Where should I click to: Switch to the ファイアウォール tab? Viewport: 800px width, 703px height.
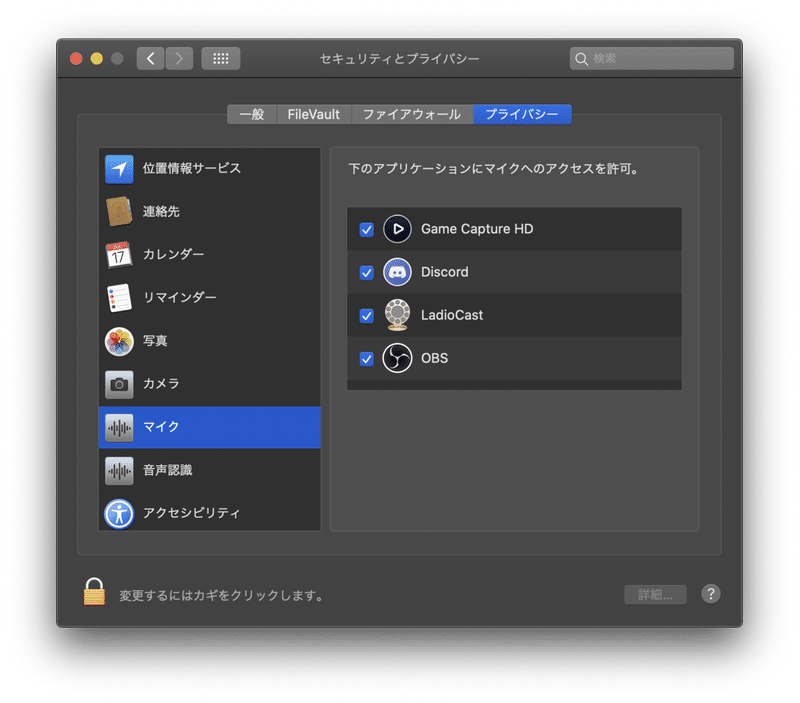[412, 114]
